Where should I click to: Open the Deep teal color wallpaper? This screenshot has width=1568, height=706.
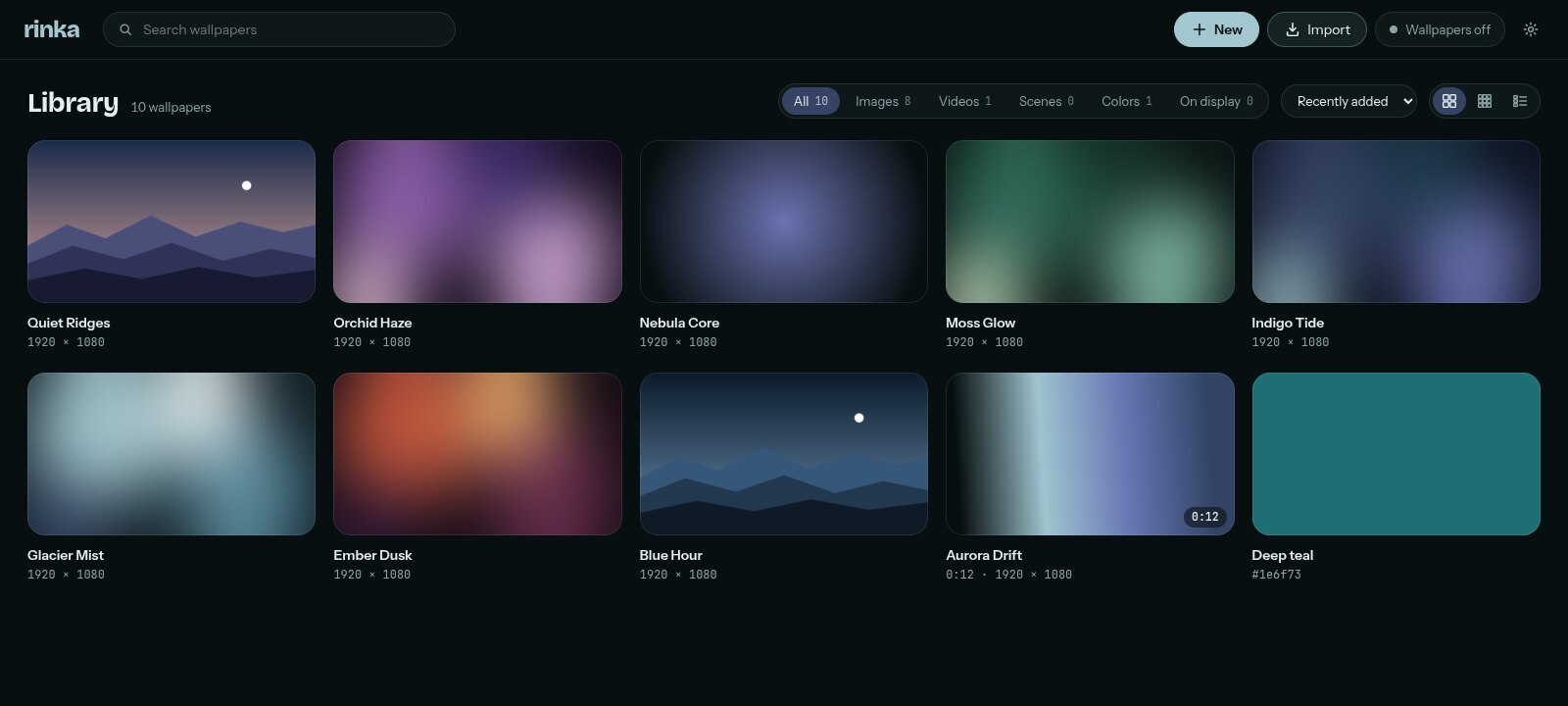[1396, 454]
